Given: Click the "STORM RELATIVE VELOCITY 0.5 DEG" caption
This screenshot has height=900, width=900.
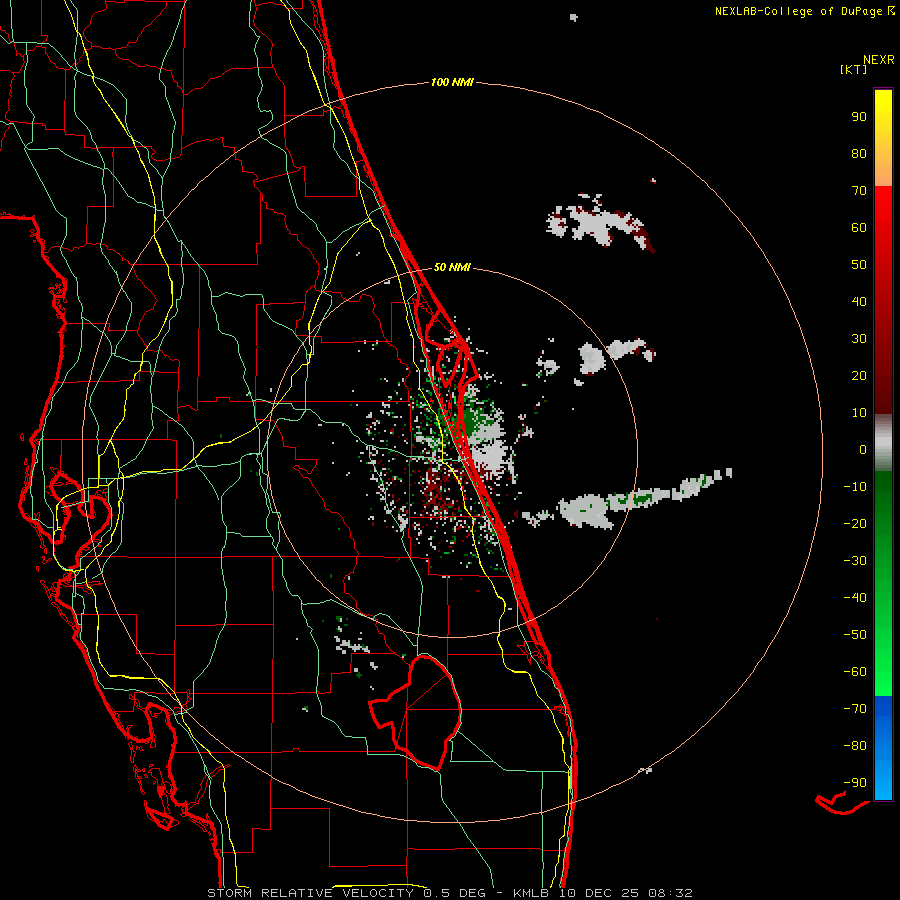Looking at the screenshot, I should click(346, 893).
